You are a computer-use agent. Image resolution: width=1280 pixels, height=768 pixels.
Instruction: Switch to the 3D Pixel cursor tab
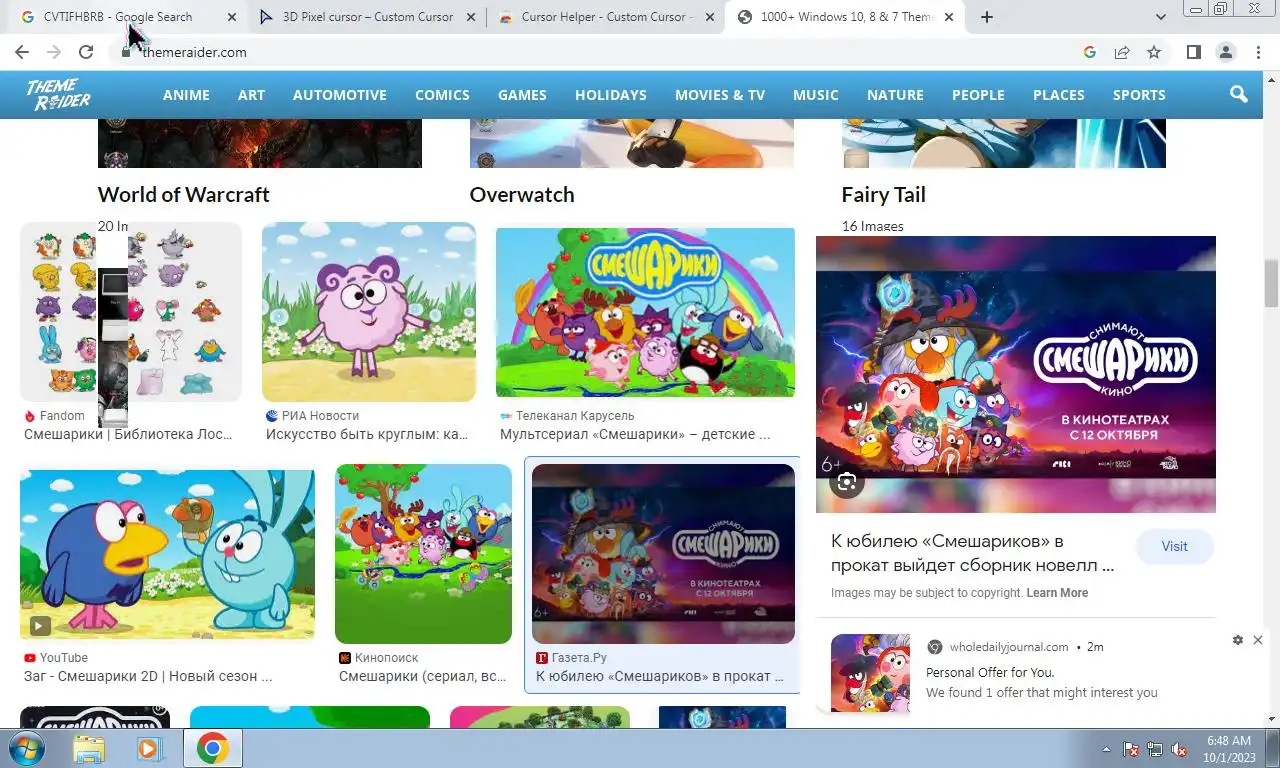click(367, 17)
